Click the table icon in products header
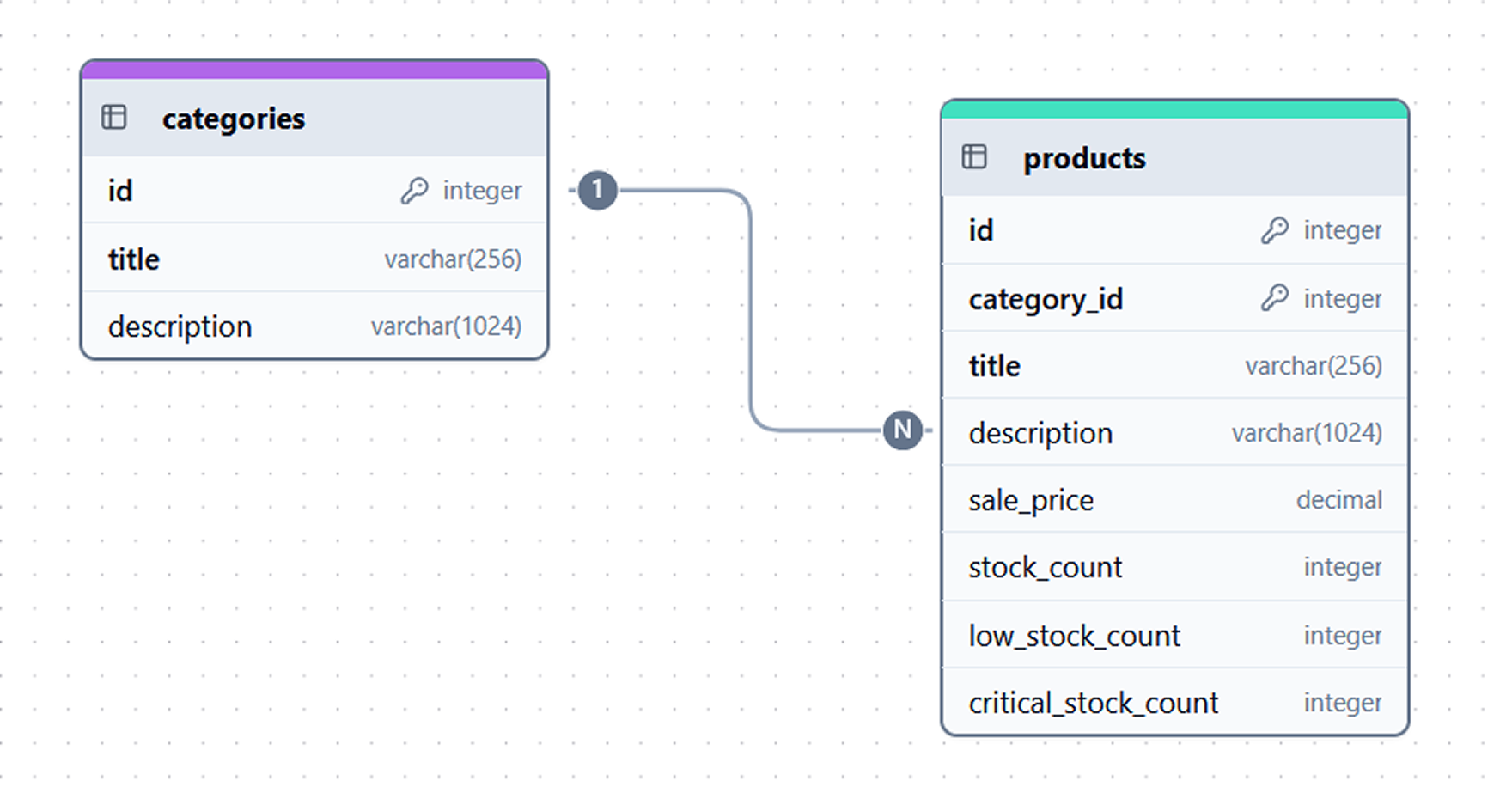This screenshot has width=1512, height=799. tap(974, 156)
